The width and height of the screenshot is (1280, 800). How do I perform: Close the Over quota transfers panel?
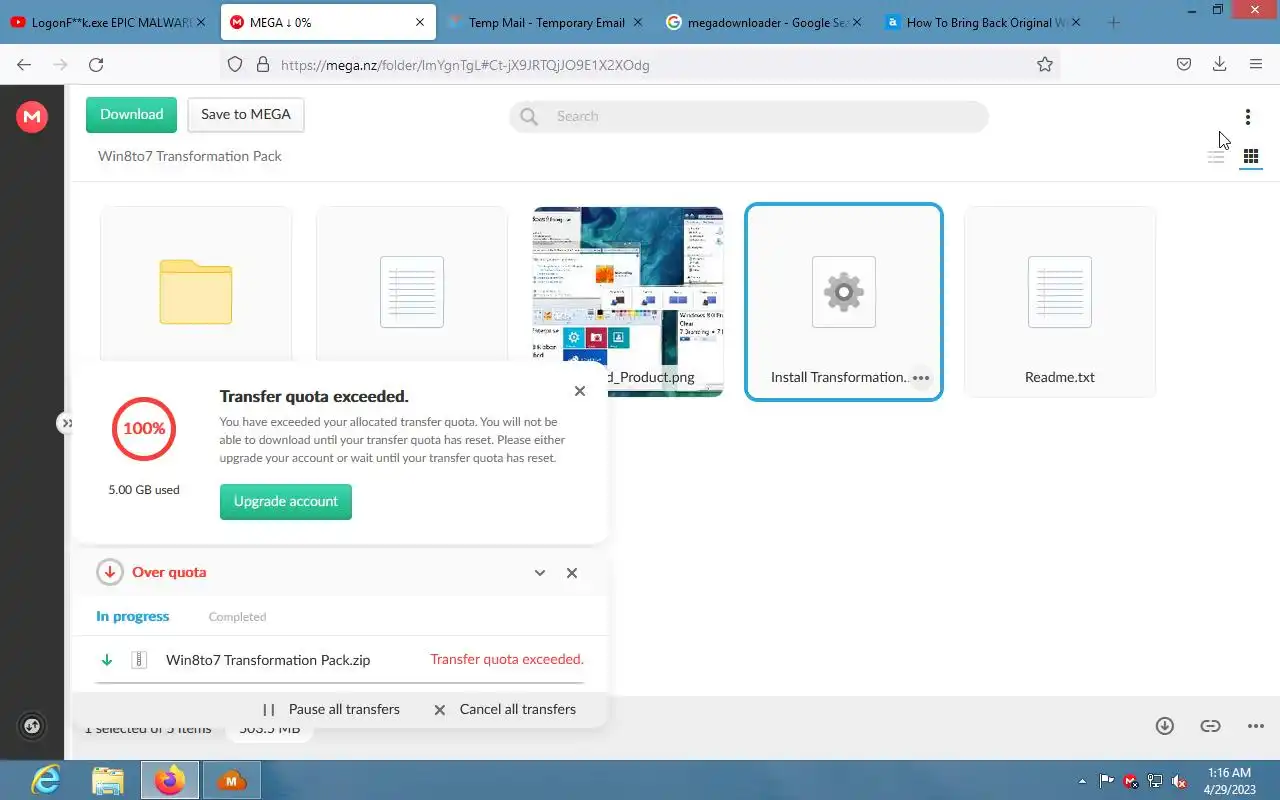(x=572, y=573)
